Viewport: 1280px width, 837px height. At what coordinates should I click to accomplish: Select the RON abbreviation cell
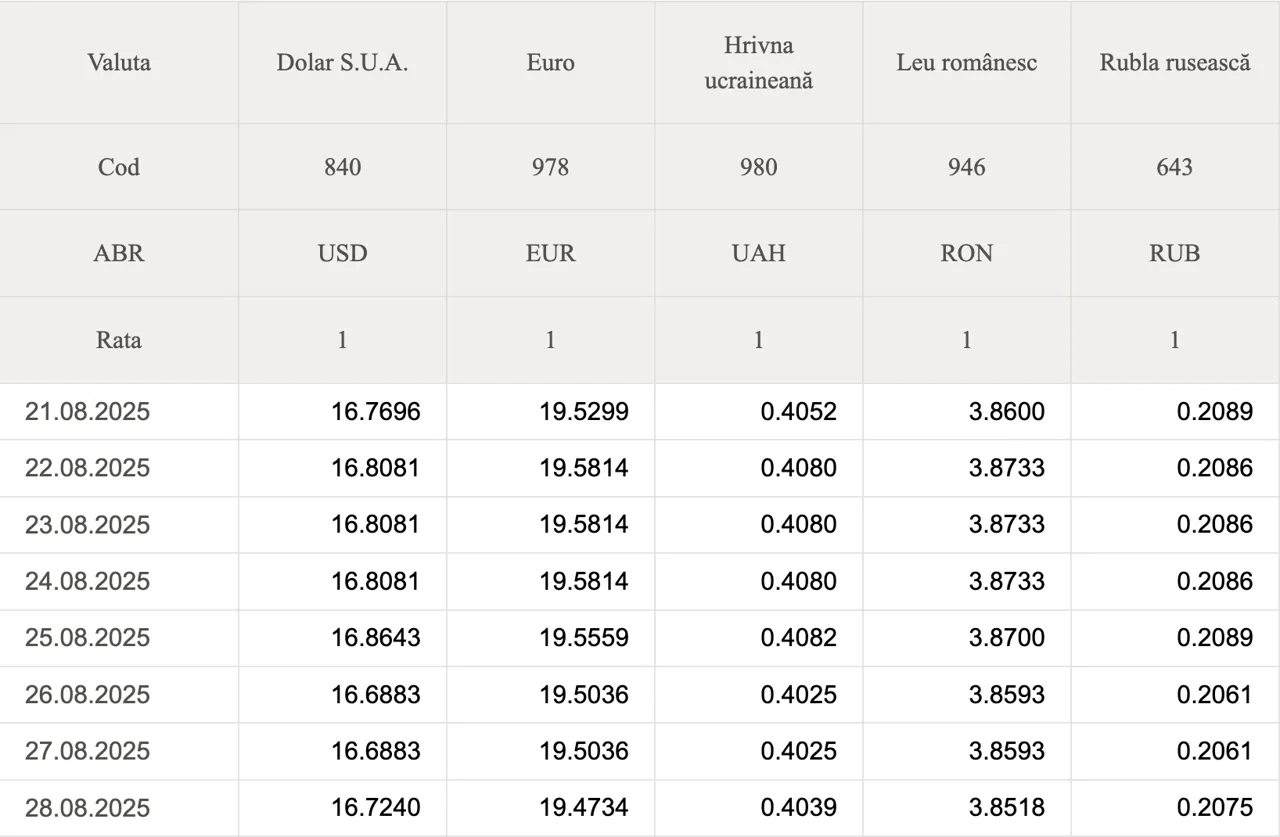coord(966,253)
